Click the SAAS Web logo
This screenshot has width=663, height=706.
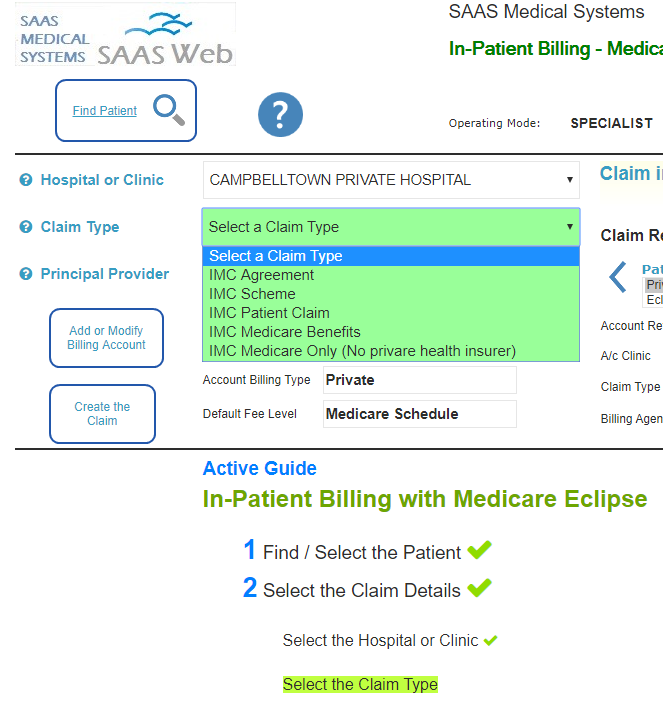coord(125,36)
